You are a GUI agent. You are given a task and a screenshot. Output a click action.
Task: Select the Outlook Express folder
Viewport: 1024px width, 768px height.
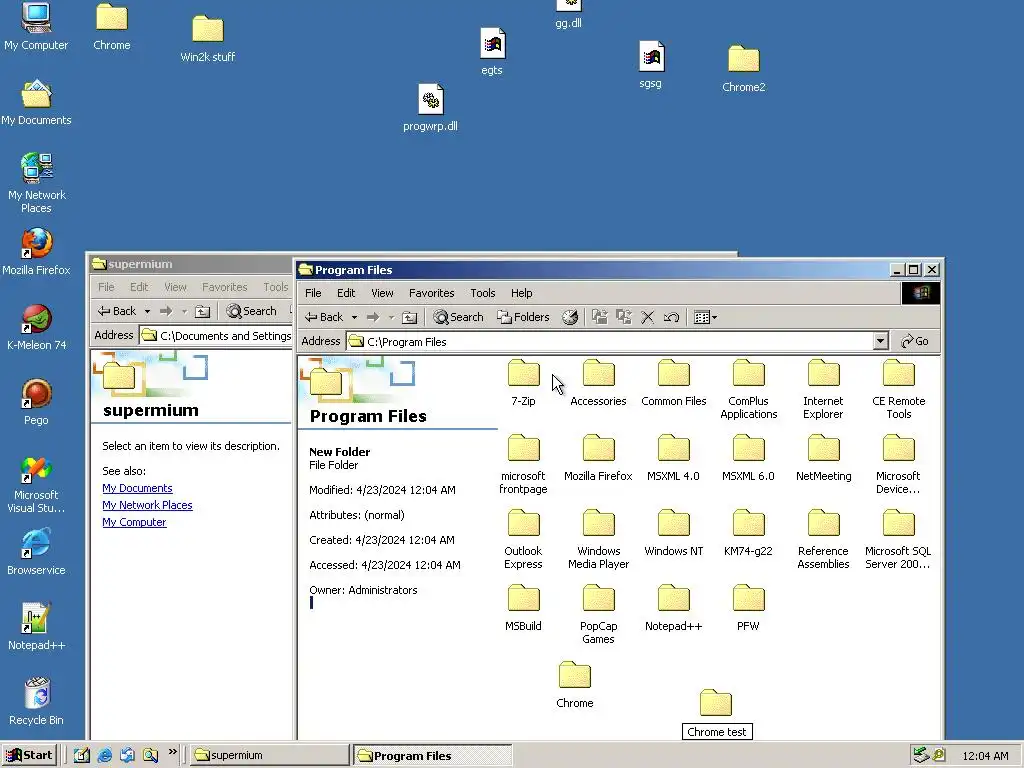point(523,540)
